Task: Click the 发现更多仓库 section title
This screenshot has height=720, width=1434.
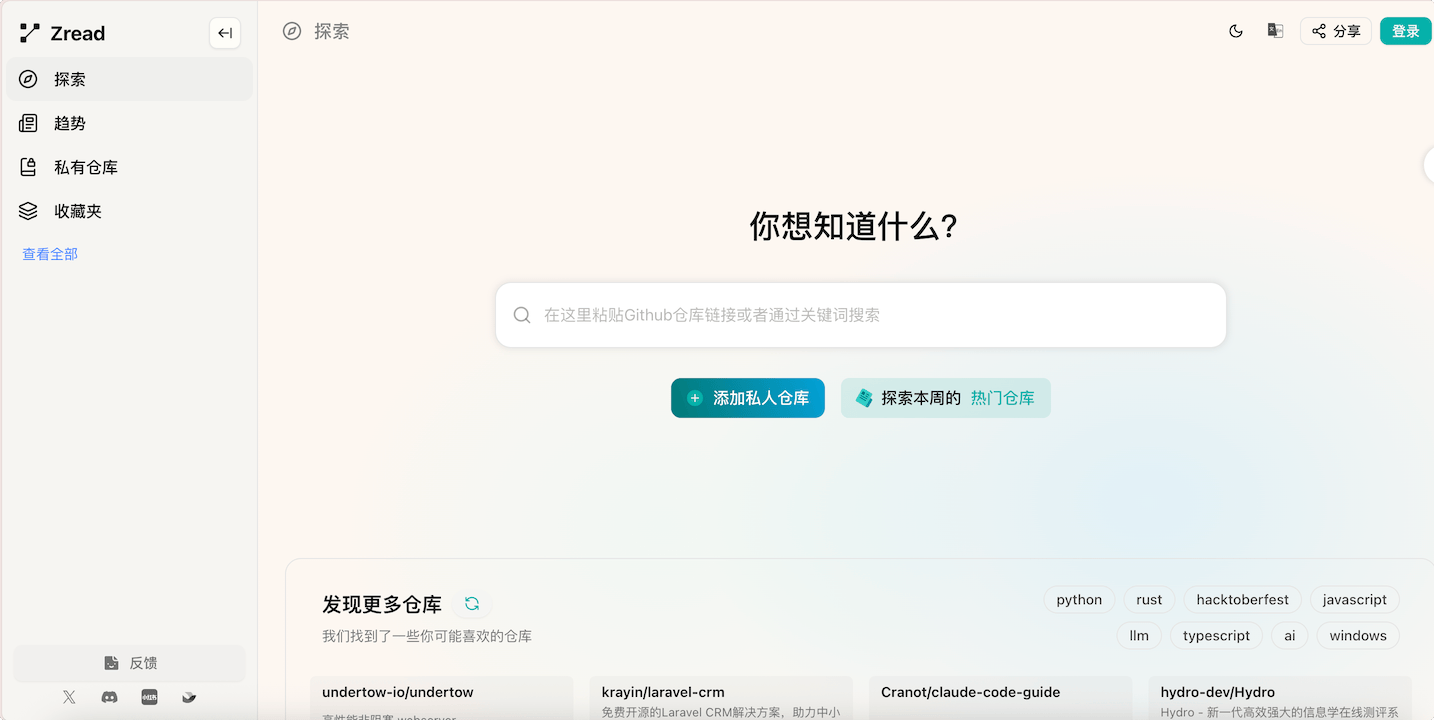Action: (x=382, y=604)
